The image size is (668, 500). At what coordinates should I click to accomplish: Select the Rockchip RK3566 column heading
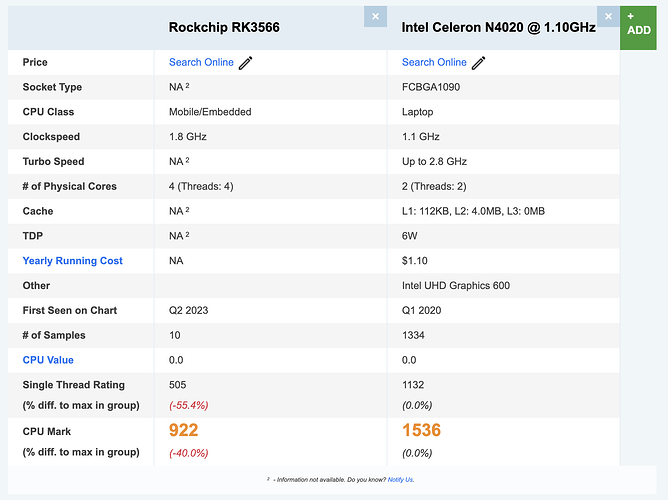tap(224, 27)
